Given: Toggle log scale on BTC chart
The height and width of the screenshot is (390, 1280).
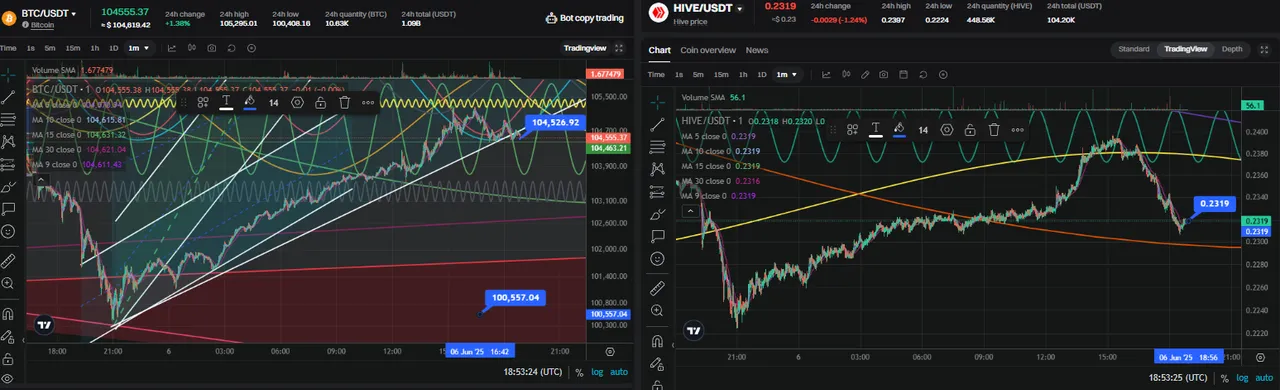Looking at the screenshot, I should (x=597, y=372).
